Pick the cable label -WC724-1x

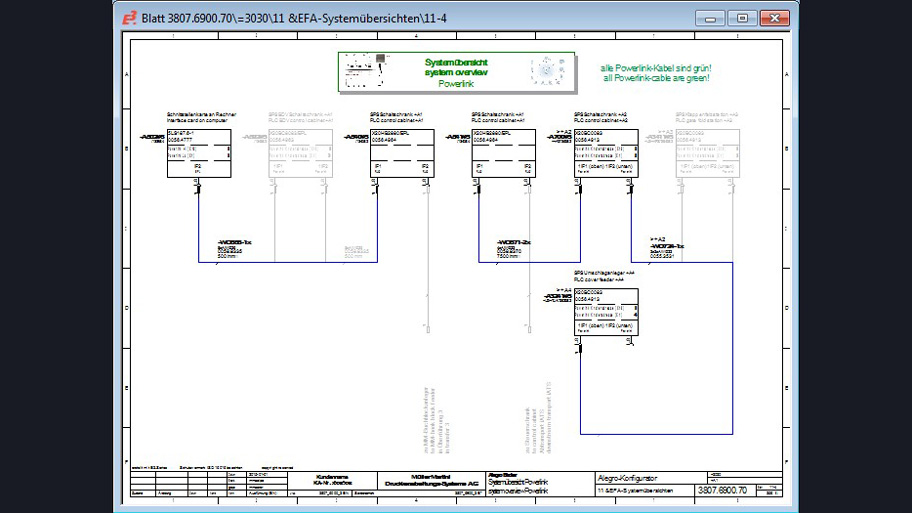[x=668, y=247]
